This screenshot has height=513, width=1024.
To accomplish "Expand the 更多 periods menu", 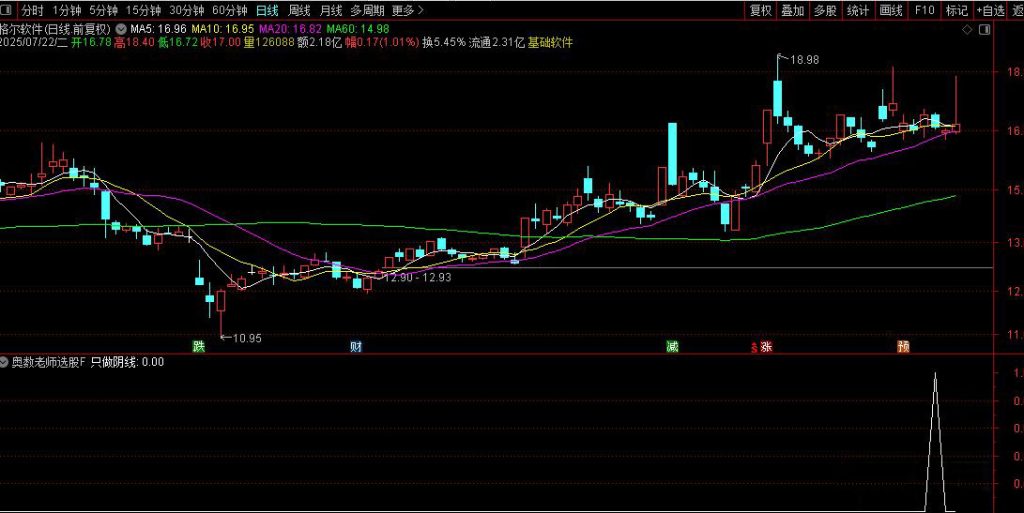I will (406, 10).
